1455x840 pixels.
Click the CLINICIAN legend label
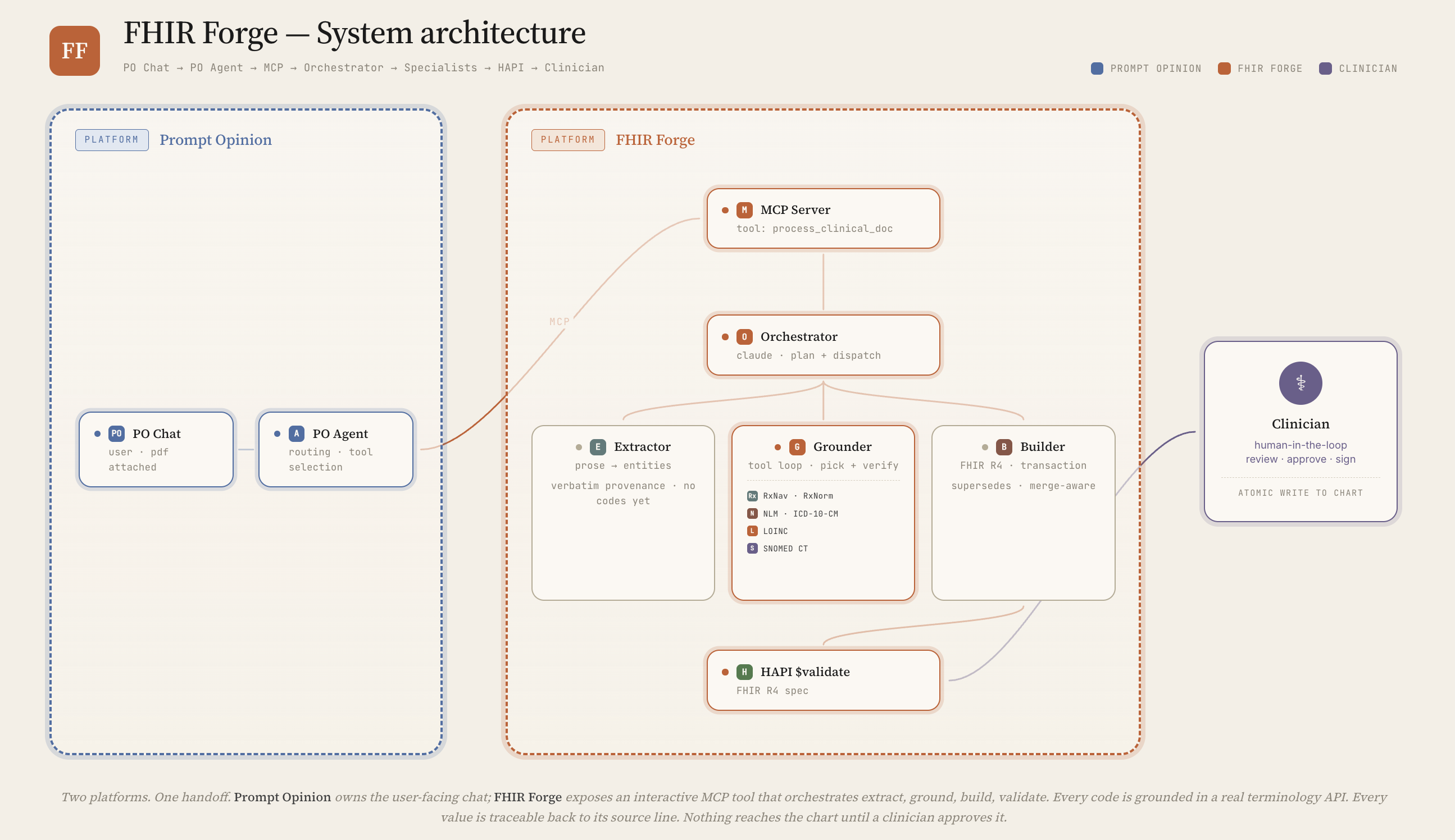coord(1368,69)
